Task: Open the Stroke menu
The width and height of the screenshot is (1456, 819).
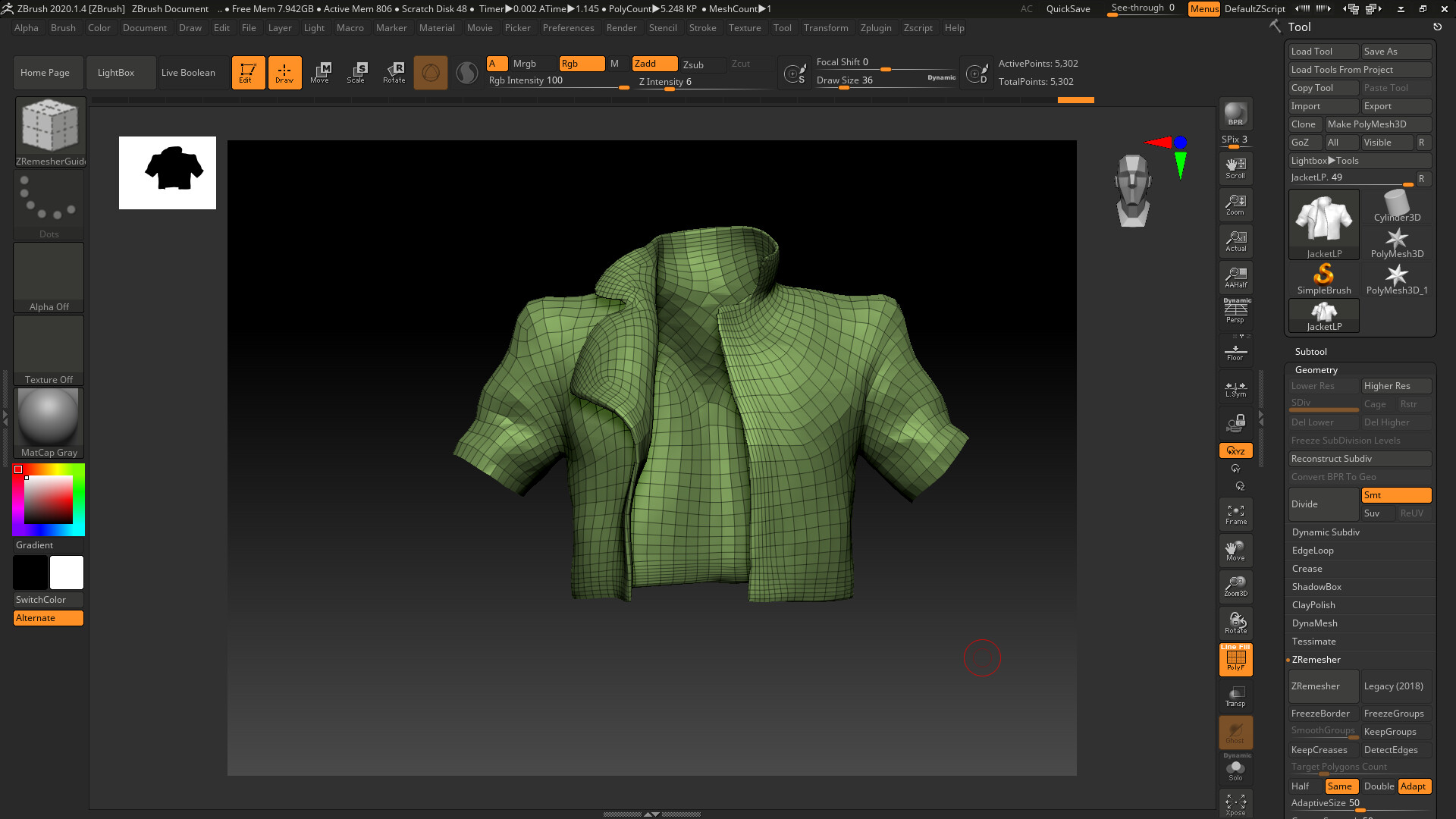Action: 702,28
